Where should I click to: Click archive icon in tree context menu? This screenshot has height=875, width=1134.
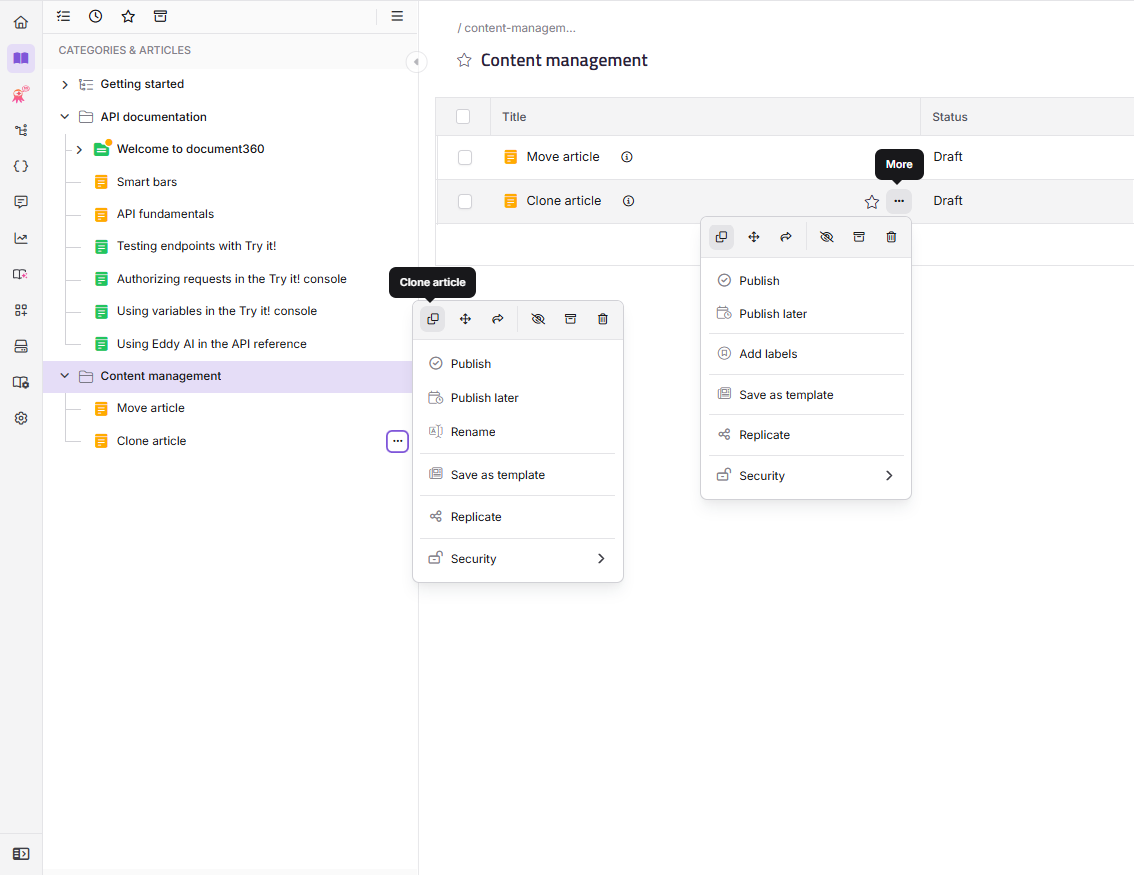570,319
